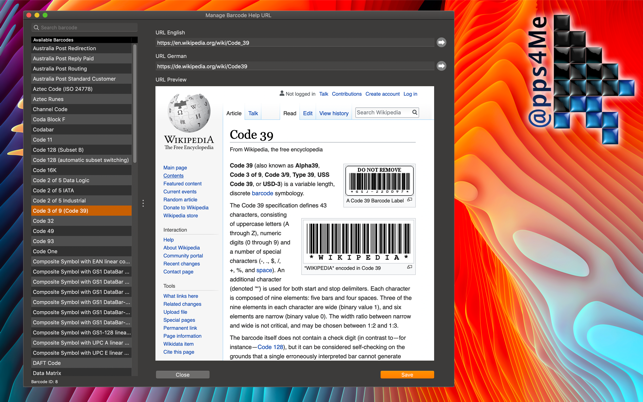Select Code 16K entry
This screenshot has width=643, height=402.
(x=82, y=170)
